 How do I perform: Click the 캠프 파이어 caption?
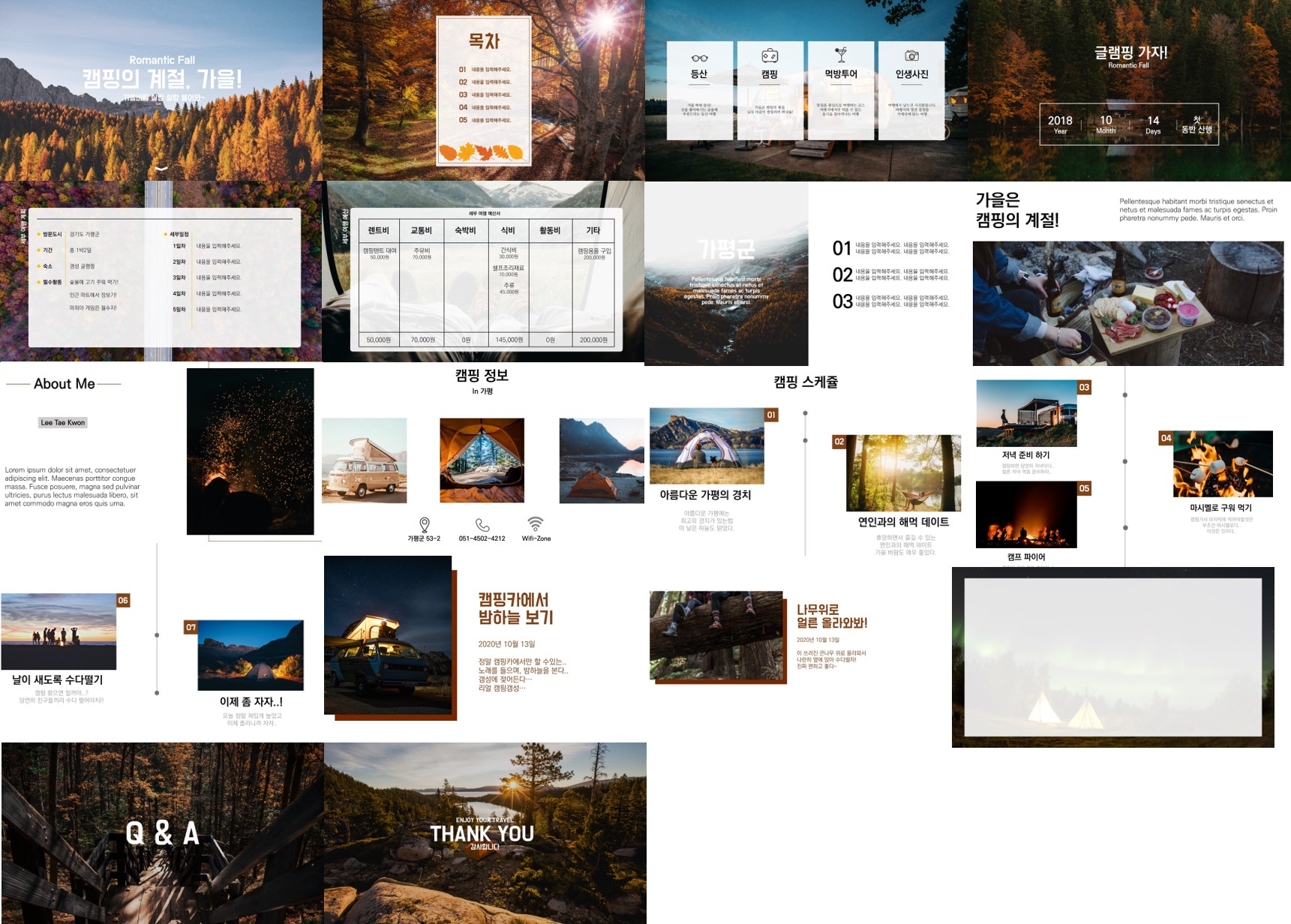(1026, 556)
